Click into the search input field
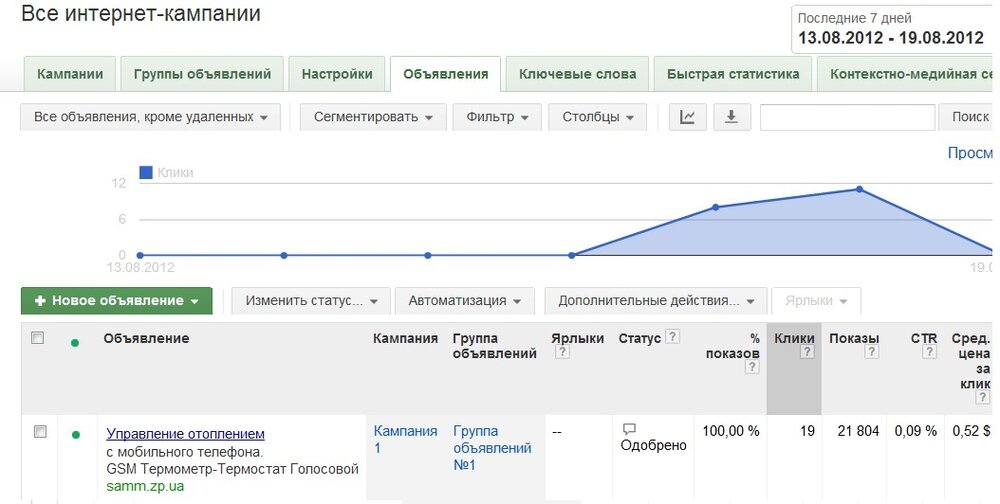Screen dimensions: 1000x504 (847, 117)
